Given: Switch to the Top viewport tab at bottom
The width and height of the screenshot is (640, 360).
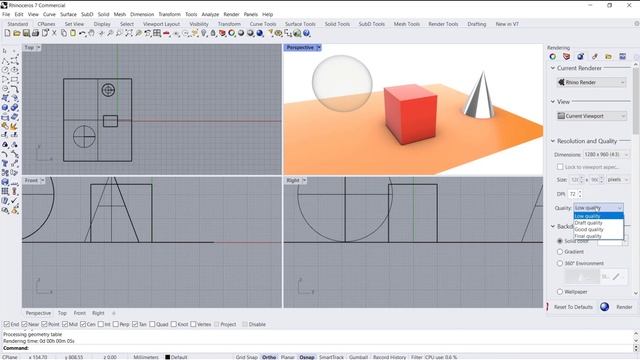Looking at the screenshot, I should pos(62,313).
